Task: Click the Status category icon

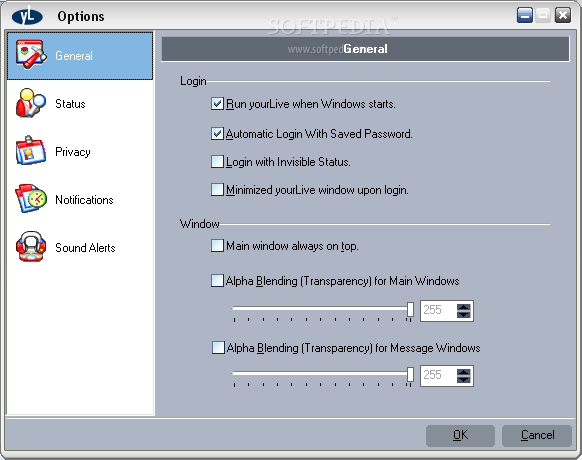Action: [31, 103]
